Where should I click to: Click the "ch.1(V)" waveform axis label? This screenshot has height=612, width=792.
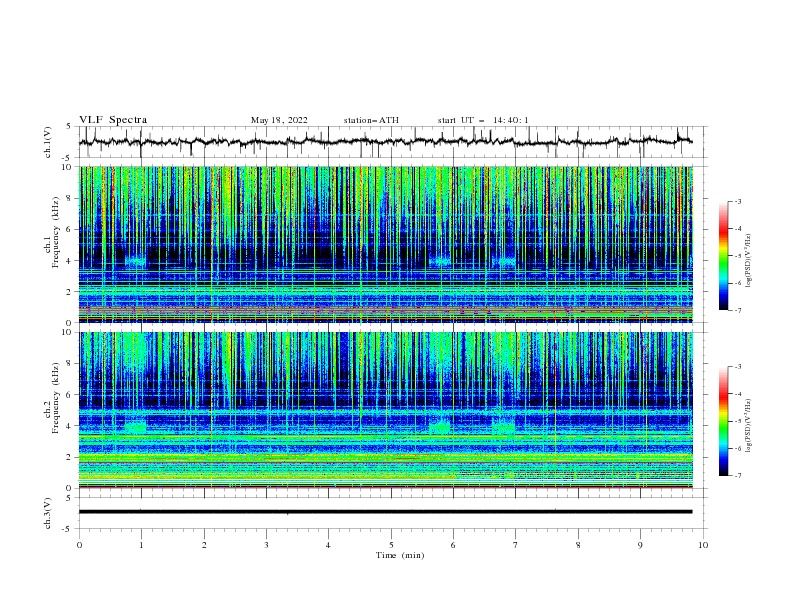48,142
